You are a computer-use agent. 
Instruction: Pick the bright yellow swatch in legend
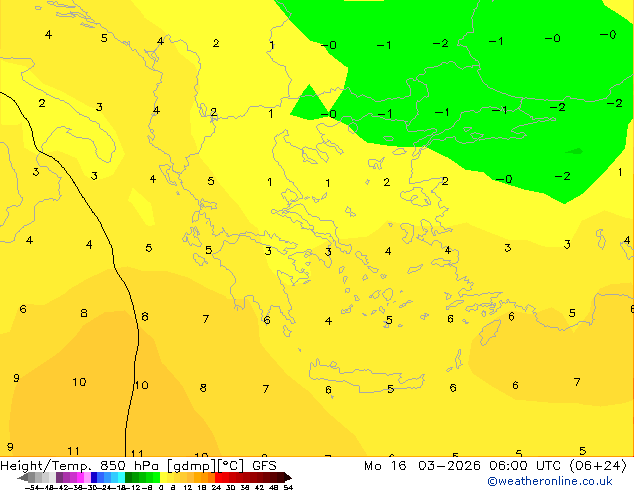[x=163, y=477]
